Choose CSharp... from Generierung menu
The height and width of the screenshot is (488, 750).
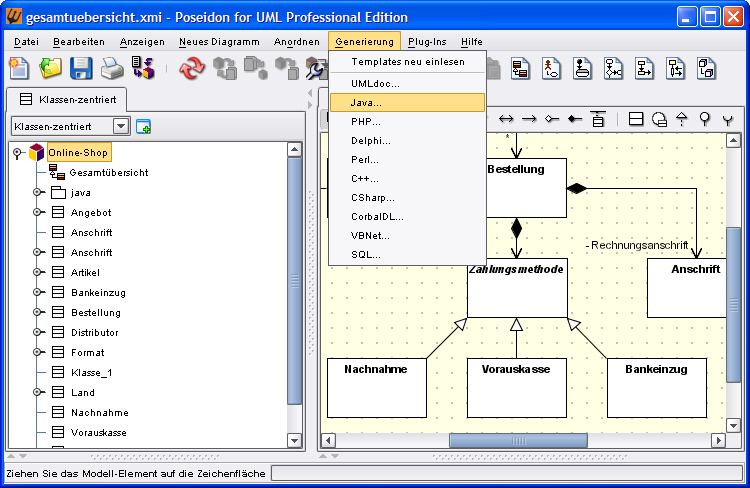(x=408, y=198)
